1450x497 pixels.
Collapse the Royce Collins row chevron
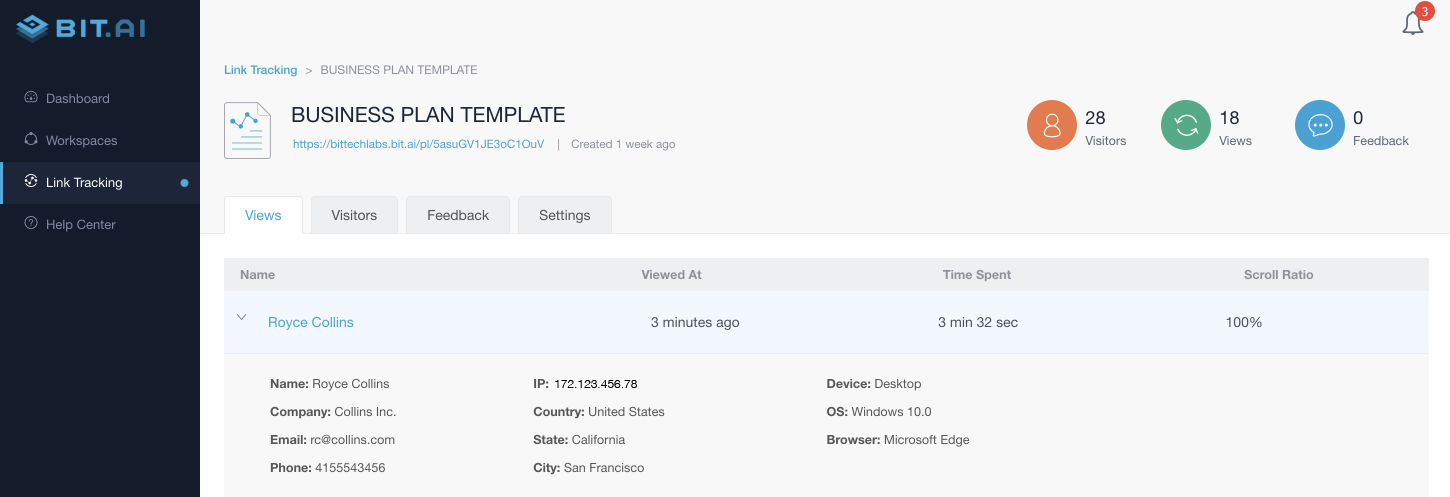241,317
